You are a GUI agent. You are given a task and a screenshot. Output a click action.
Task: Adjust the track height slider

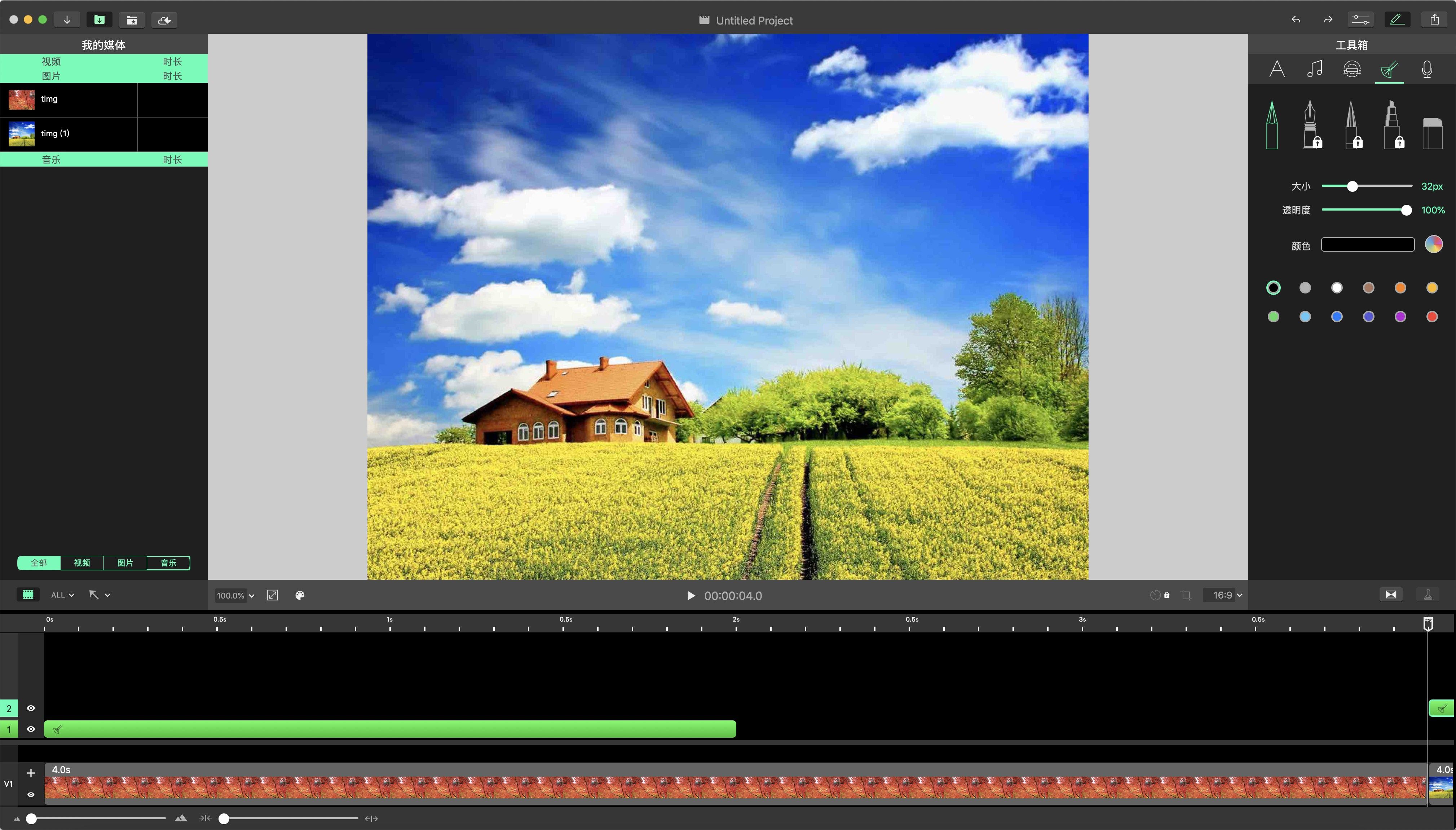[x=32, y=818]
